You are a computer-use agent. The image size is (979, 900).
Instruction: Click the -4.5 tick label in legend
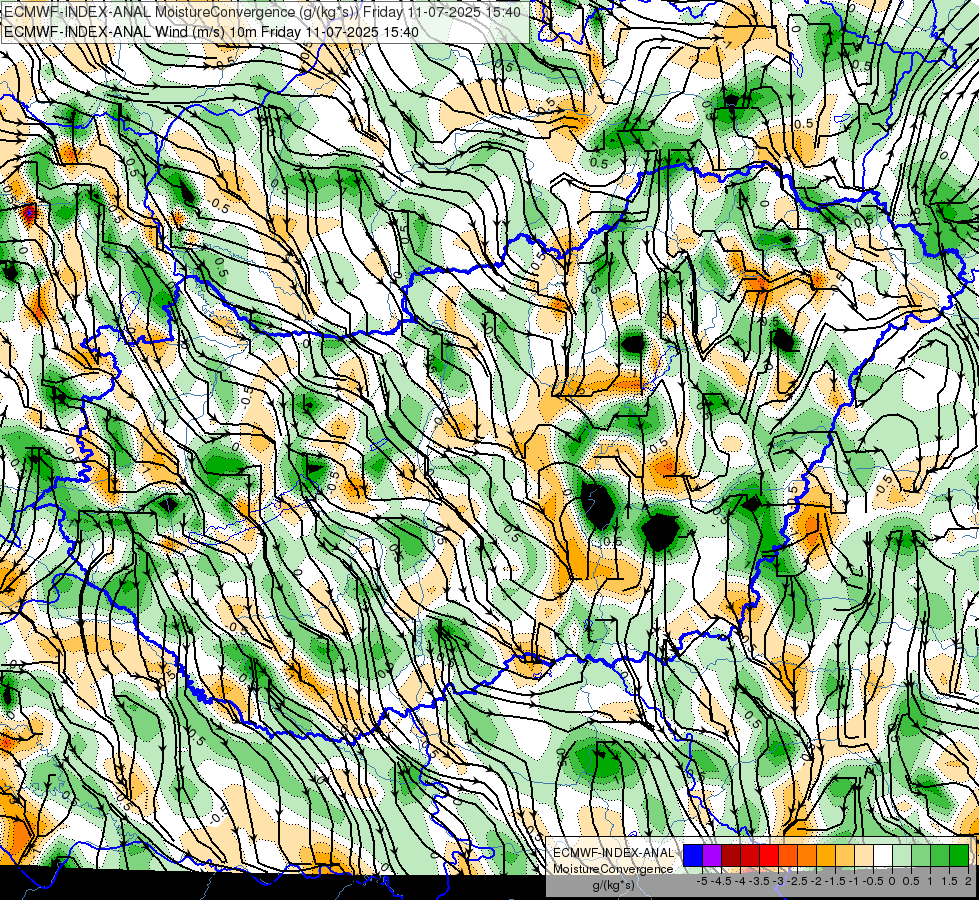coord(721,881)
